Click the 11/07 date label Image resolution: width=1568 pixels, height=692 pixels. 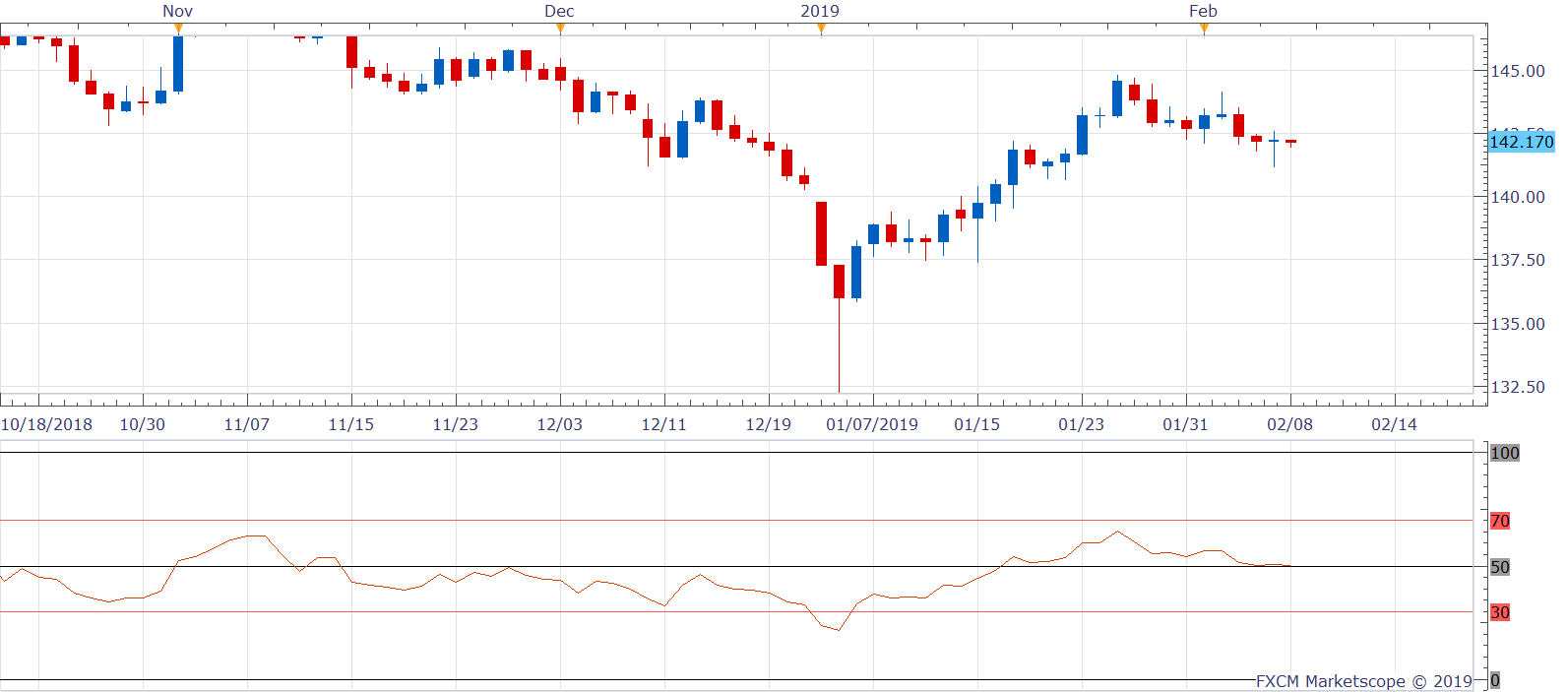click(247, 424)
